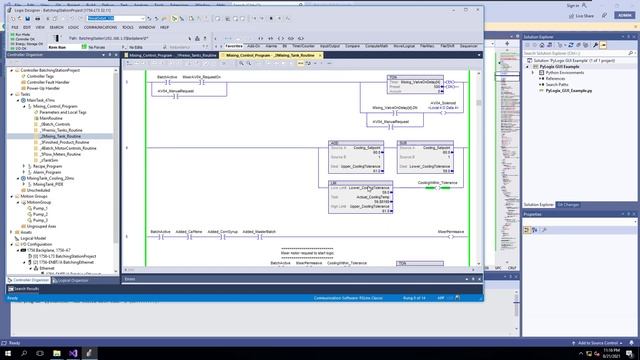Viewport: 640px width, 360px height.
Task: Open Logix Designer from the taskbar
Action: click(x=89, y=353)
